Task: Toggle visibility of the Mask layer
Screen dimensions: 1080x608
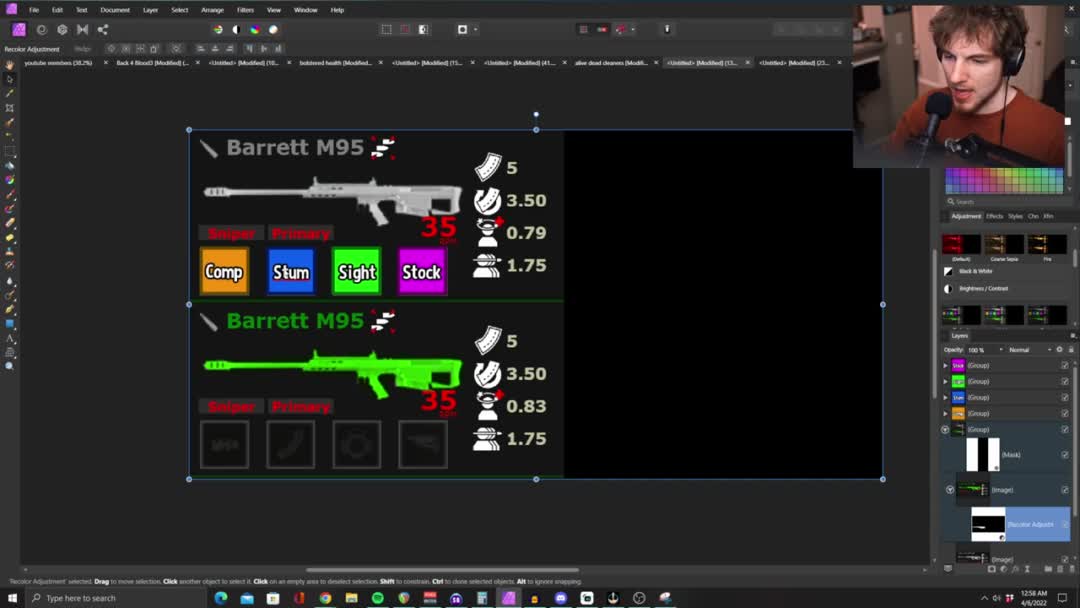Action: pos(1065,454)
